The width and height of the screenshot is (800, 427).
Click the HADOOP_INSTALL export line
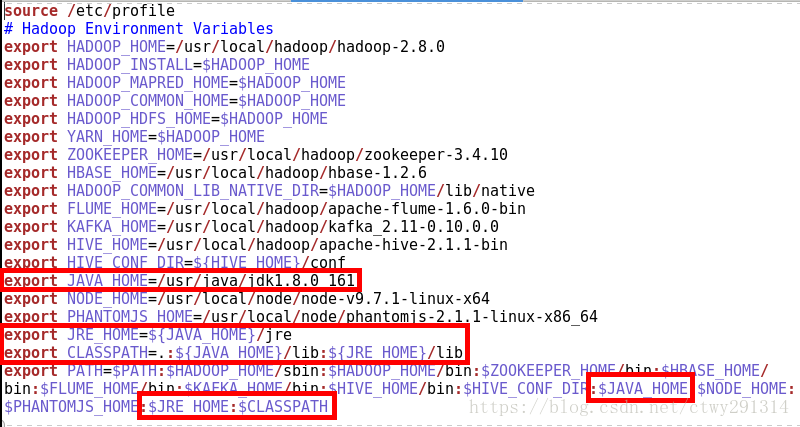157,64
